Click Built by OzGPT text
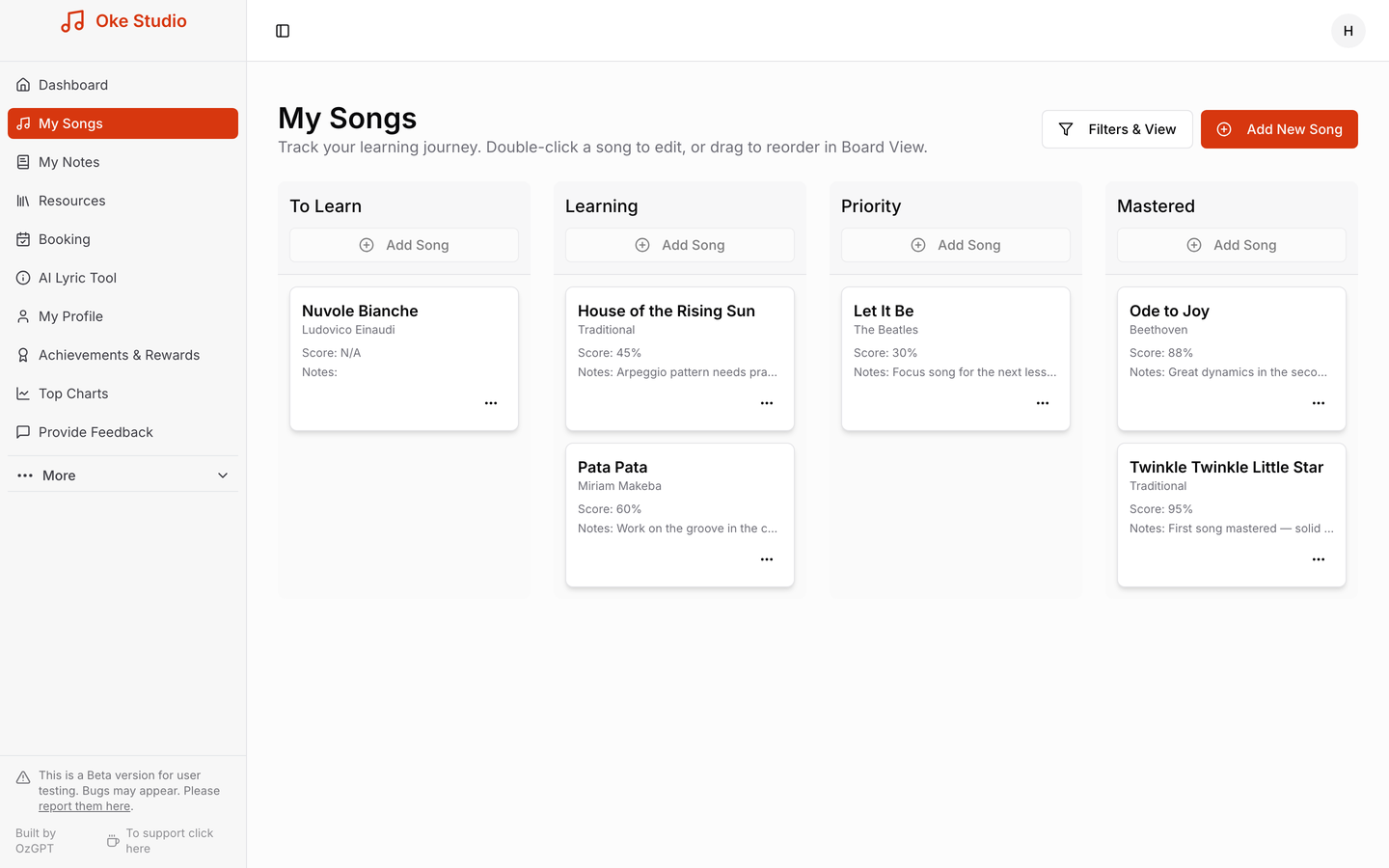 [36, 841]
